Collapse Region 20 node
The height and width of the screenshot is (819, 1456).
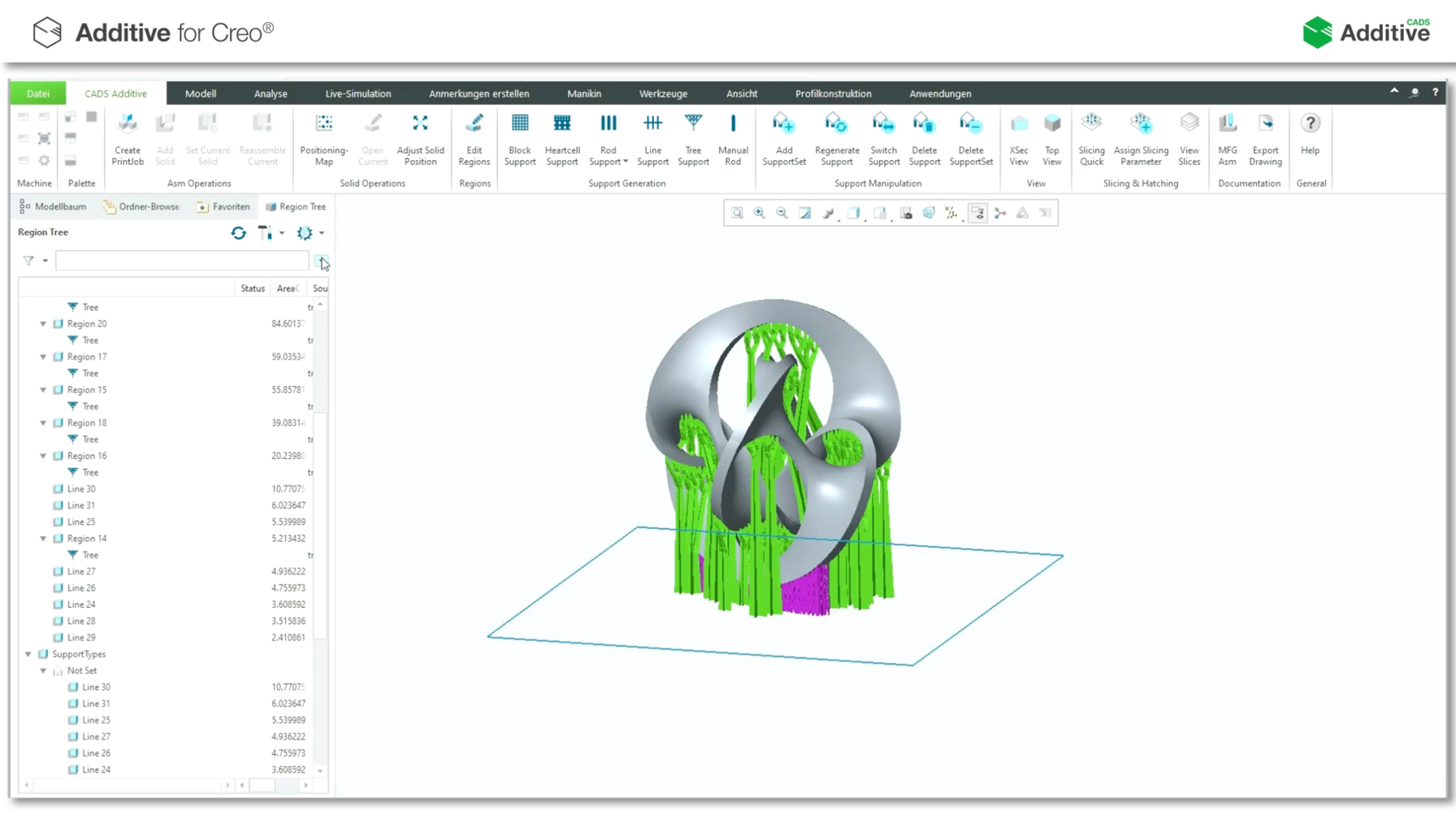pyautogui.click(x=43, y=323)
